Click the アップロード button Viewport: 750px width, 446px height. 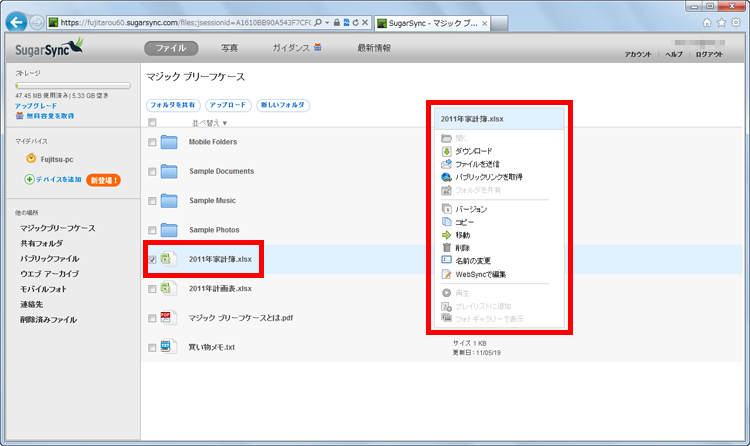[228, 105]
